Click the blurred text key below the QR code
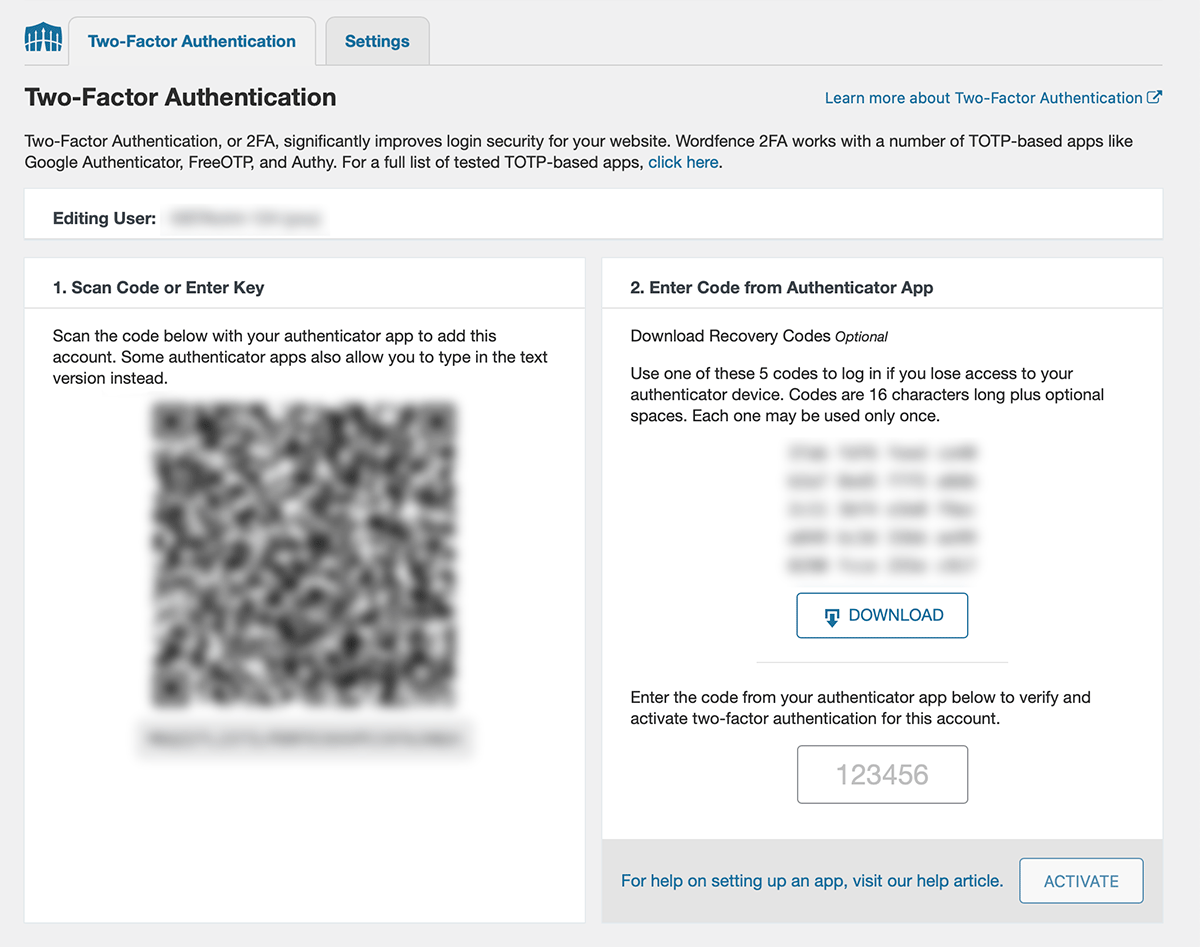This screenshot has height=947, width=1200. point(304,739)
